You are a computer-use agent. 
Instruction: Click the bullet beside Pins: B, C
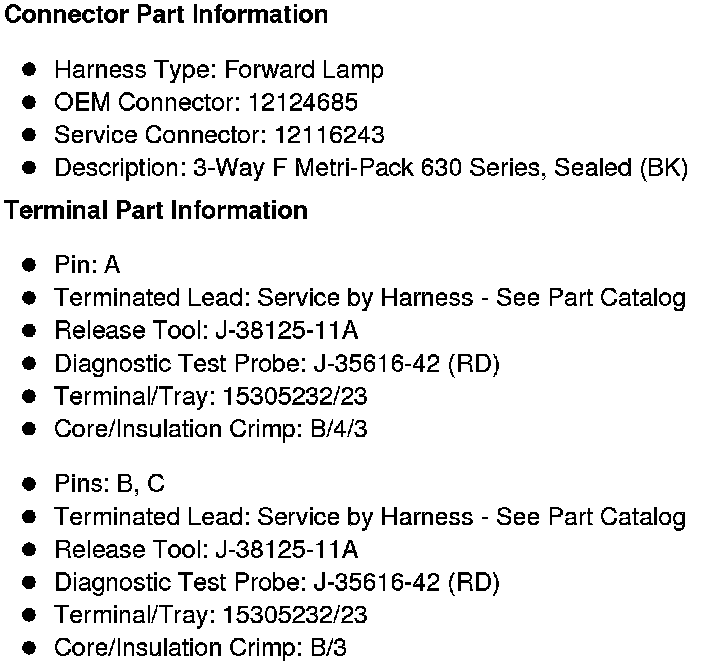30,484
